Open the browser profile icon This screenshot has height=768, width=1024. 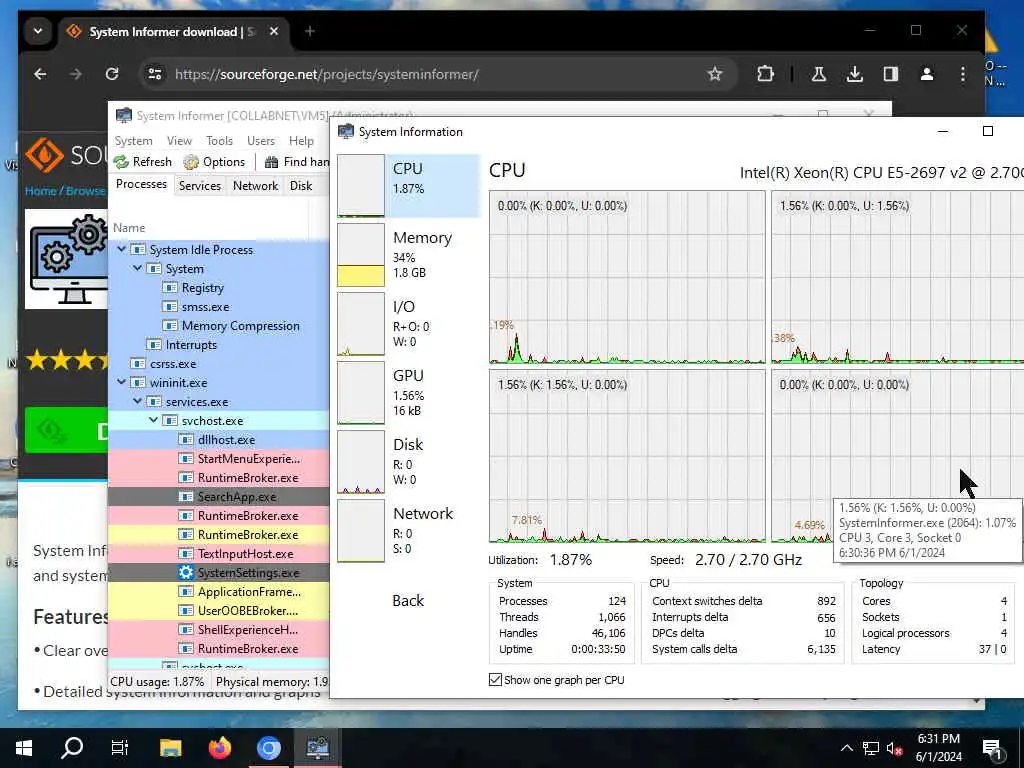pos(927,74)
